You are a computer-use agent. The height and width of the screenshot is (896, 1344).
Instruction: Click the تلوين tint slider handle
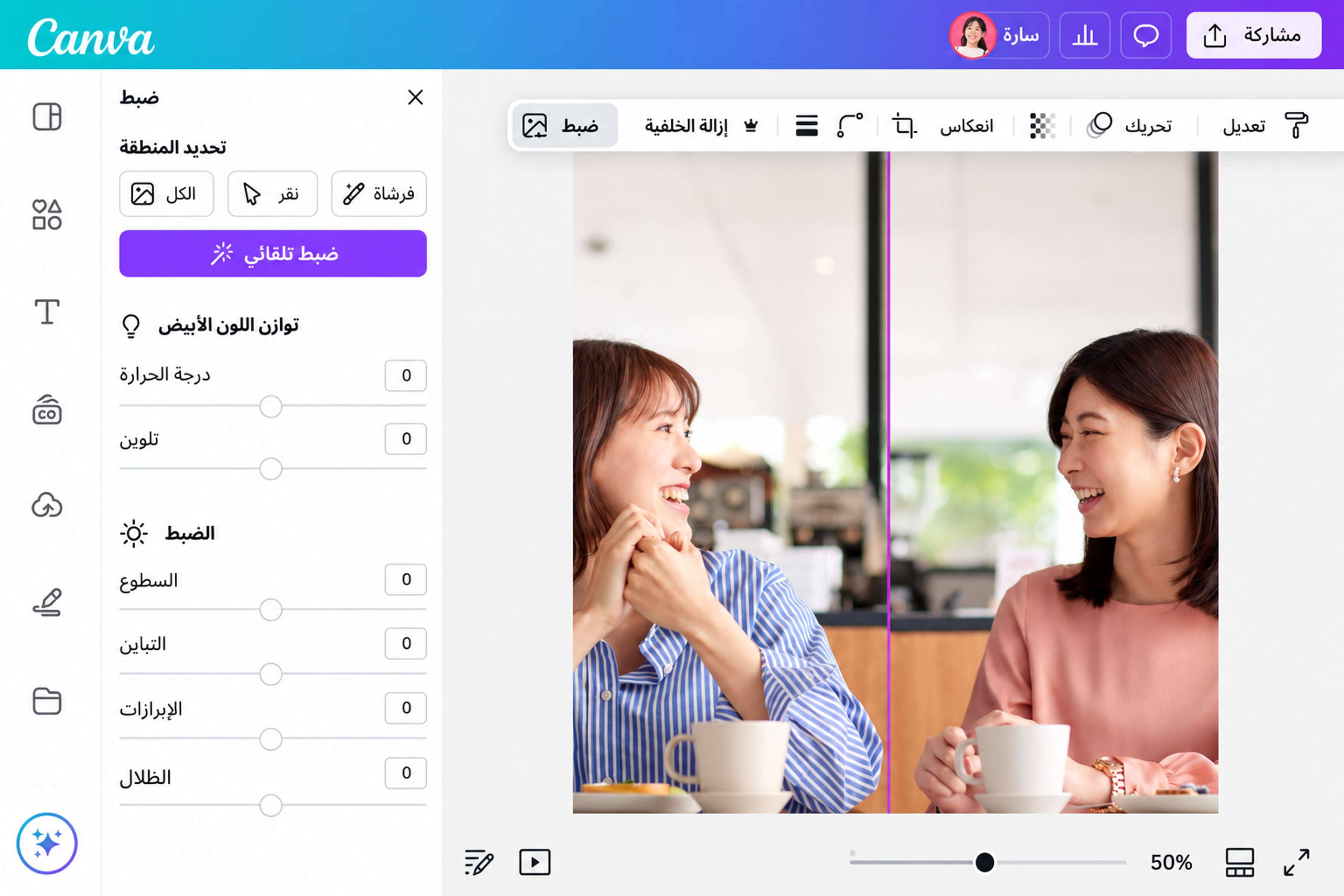[x=270, y=469]
